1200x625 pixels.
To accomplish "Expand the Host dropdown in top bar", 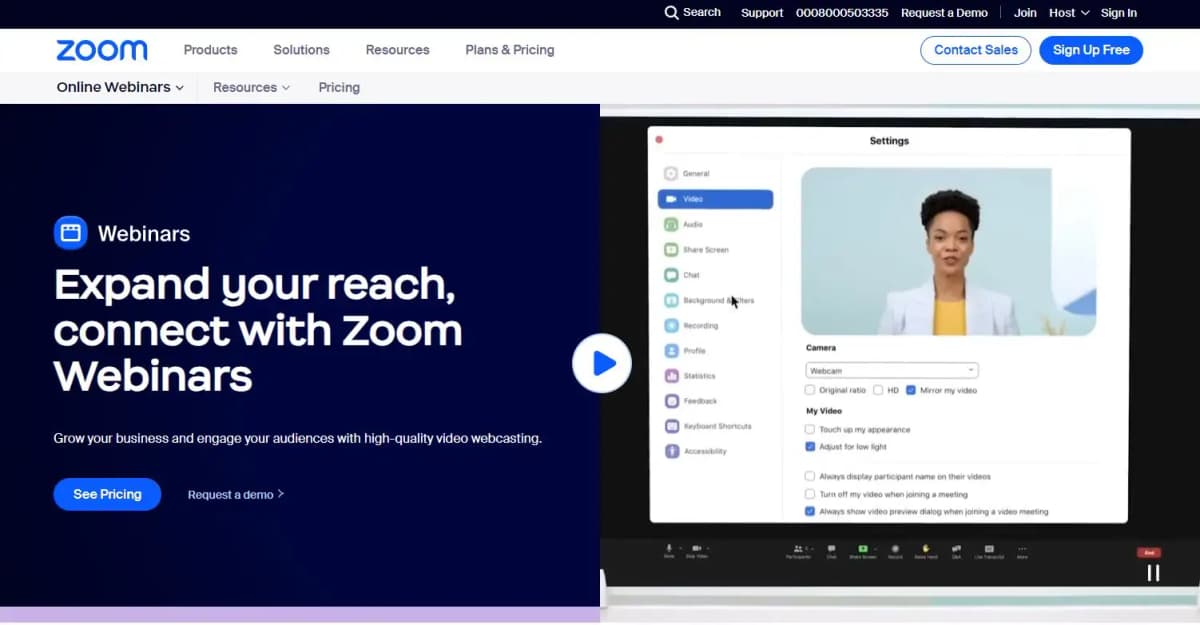I will 1069,13.
